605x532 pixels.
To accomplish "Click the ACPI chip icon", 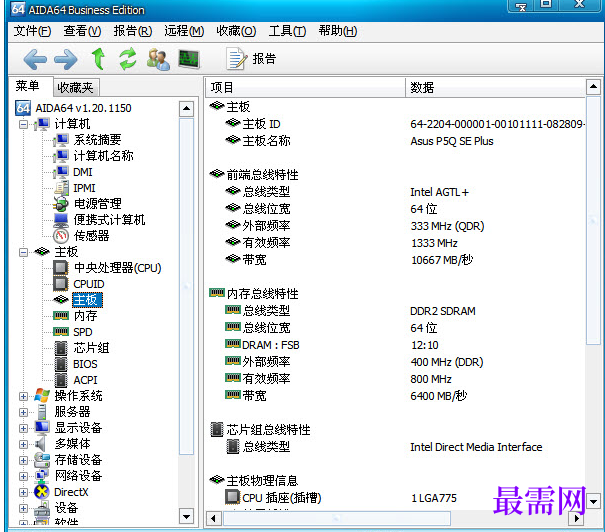I will tap(61, 380).
